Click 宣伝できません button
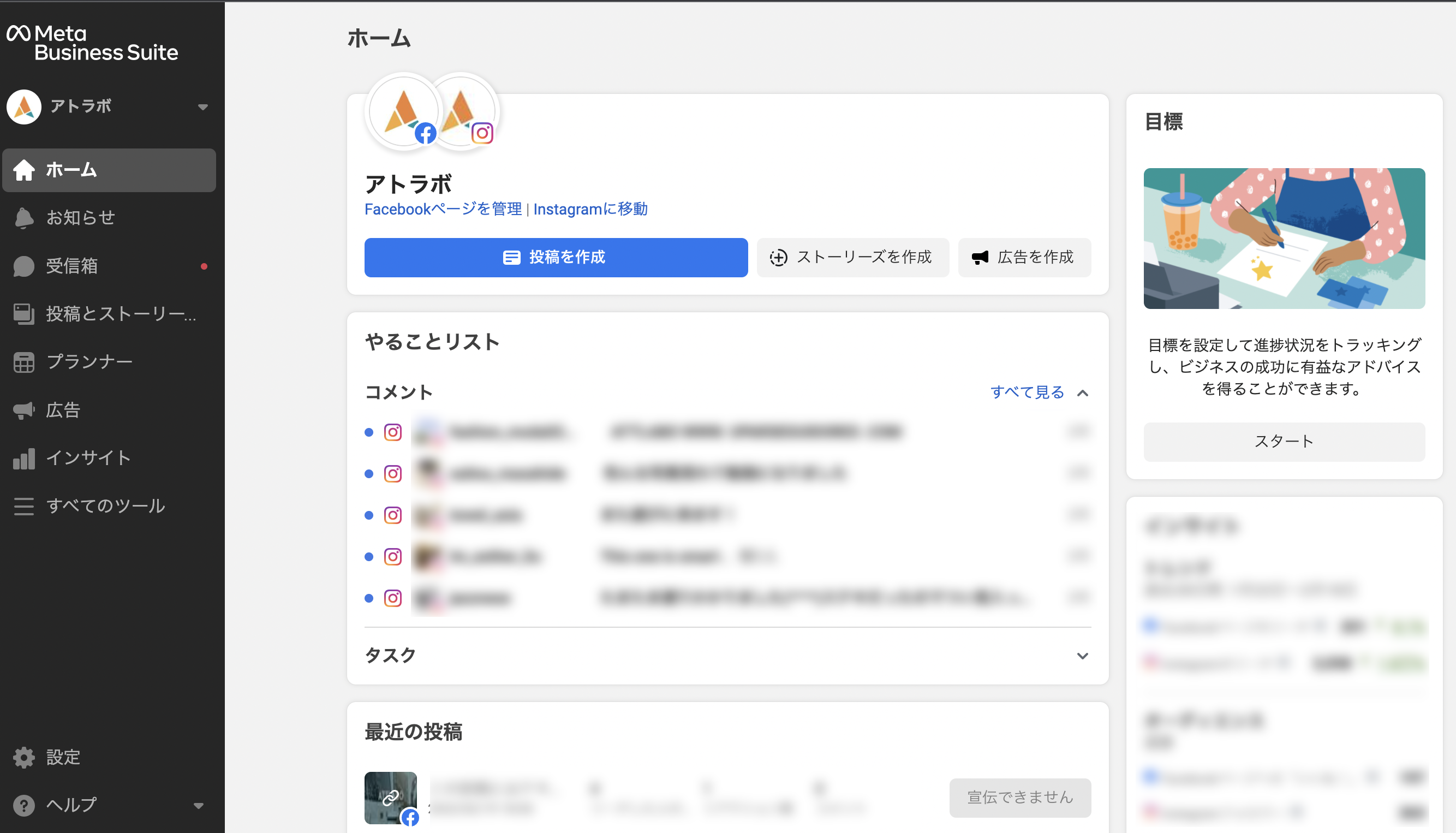 point(1019,798)
